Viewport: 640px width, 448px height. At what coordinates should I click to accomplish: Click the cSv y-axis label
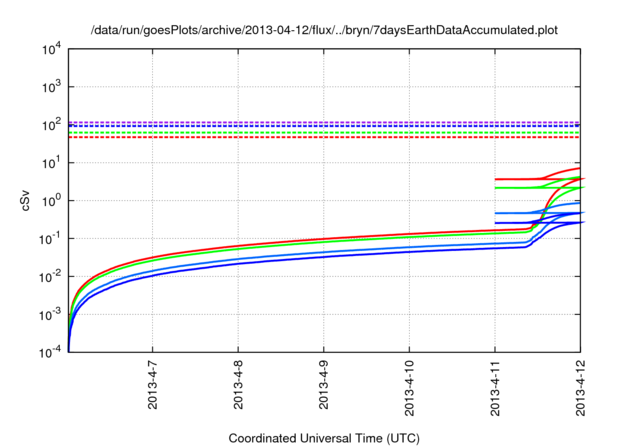point(27,200)
